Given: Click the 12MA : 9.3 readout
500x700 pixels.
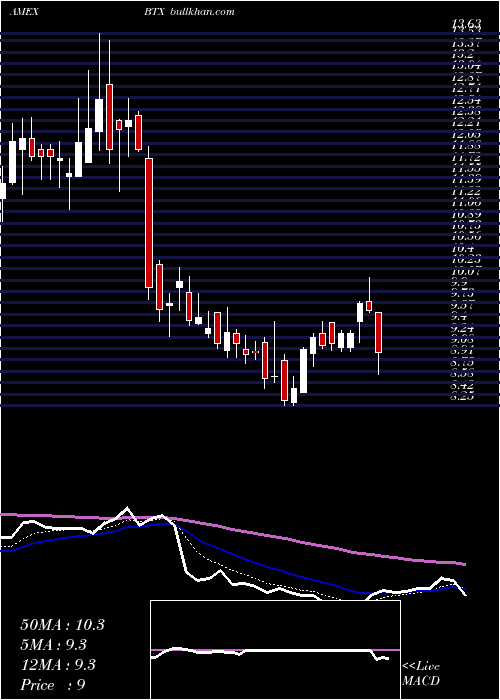Looking at the screenshot, I should [x=58, y=665].
